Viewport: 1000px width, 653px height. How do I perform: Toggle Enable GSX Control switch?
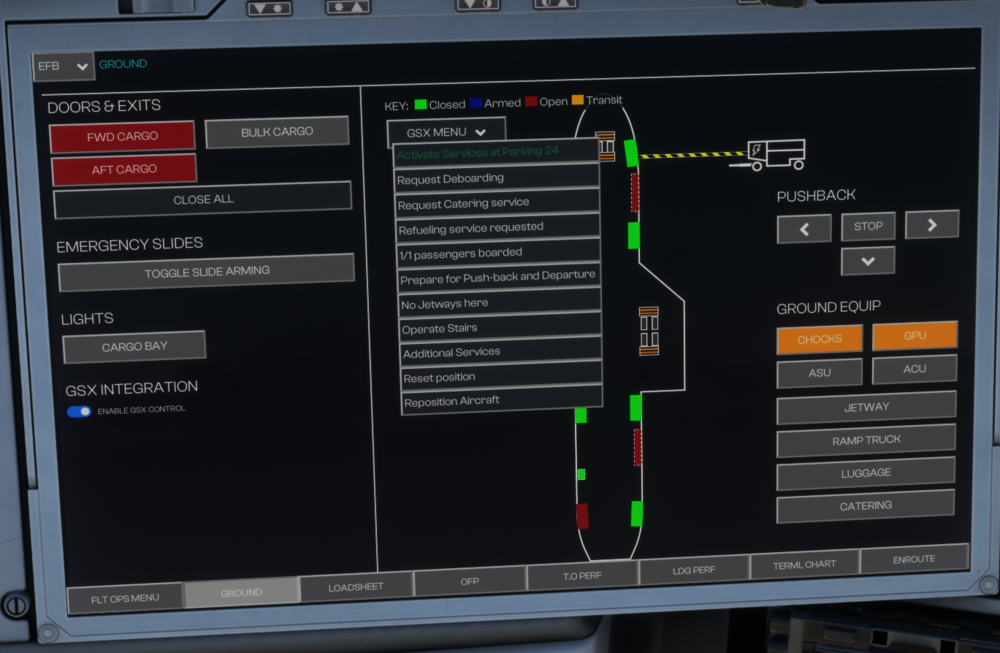tap(79, 411)
